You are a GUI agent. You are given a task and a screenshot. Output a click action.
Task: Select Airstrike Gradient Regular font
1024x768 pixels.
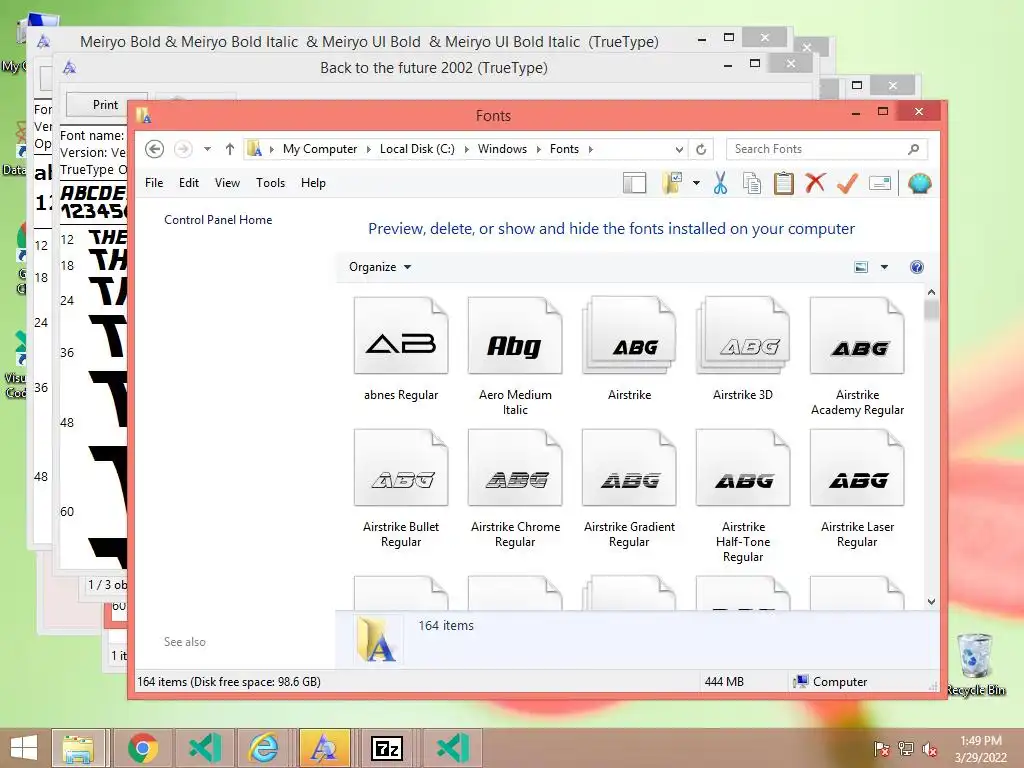tap(630, 488)
